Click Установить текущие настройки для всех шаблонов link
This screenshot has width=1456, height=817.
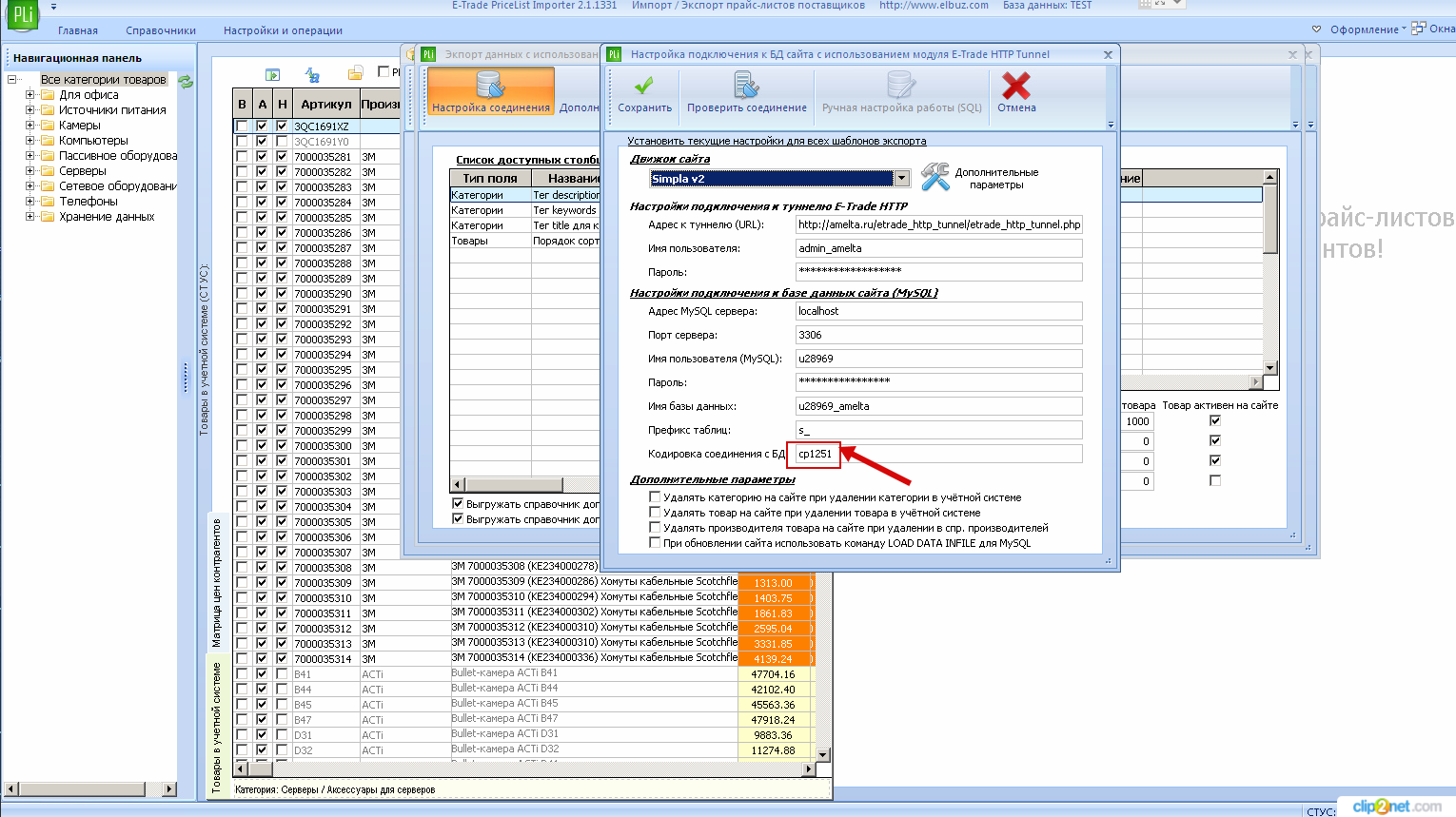coord(777,141)
